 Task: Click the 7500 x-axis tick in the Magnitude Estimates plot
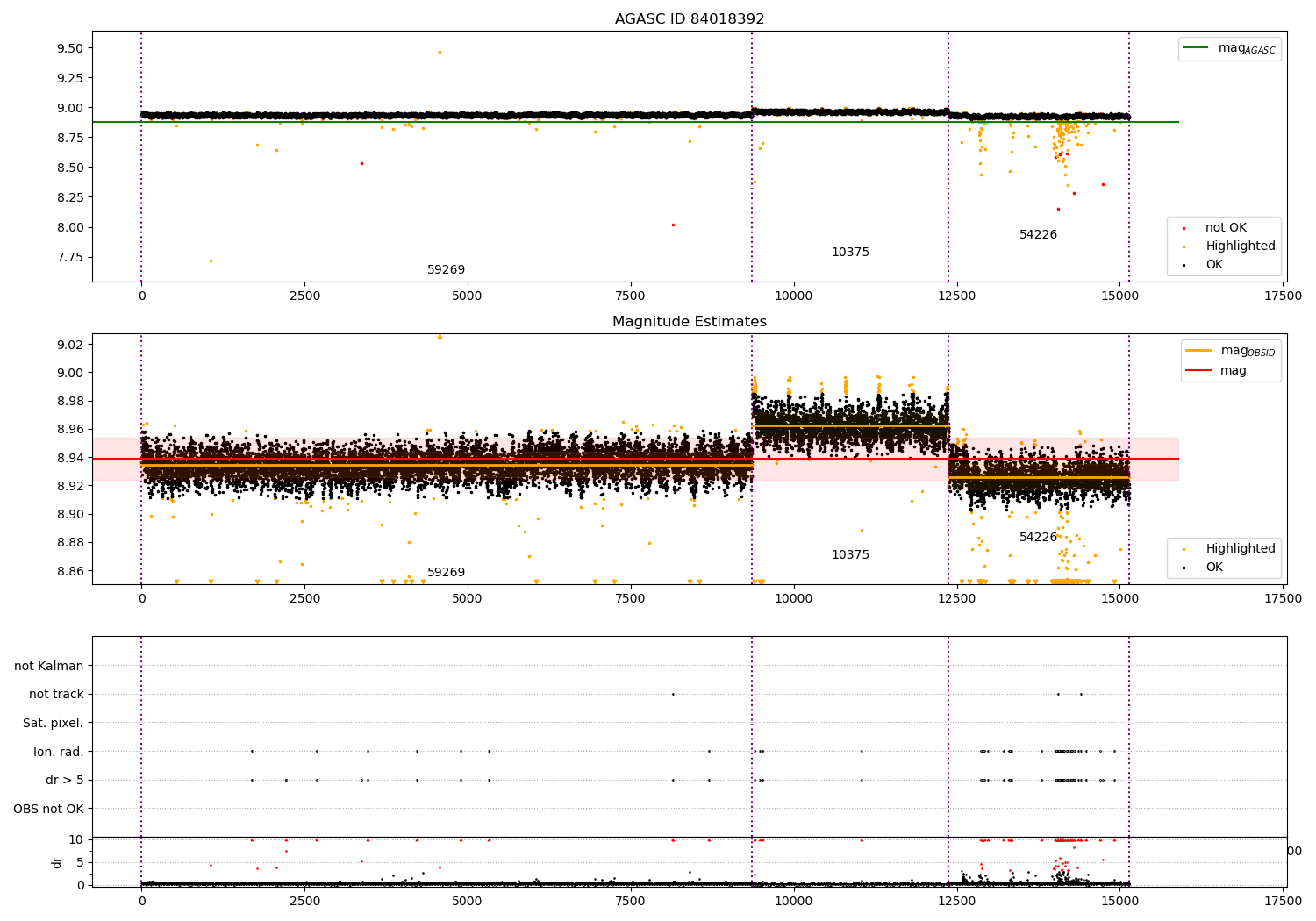tap(631, 599)
